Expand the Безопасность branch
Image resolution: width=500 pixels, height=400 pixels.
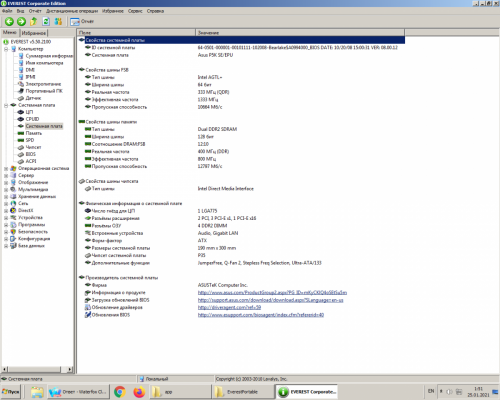pyautogui.click(x=6, y=232)
